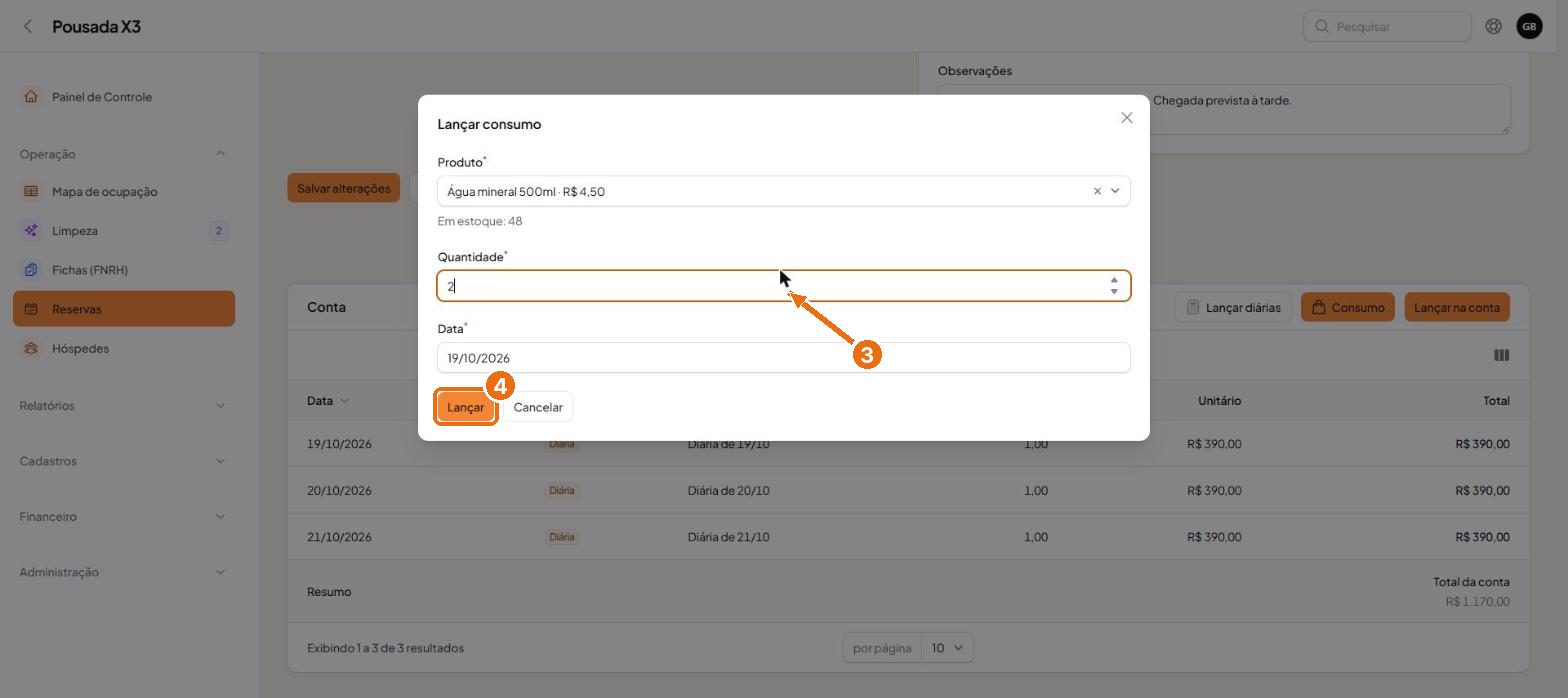Image resolution: width=1568 pixels, height=698 pixels.
Task: Open the Hóspedes section
Action: [x=80, y=348]
